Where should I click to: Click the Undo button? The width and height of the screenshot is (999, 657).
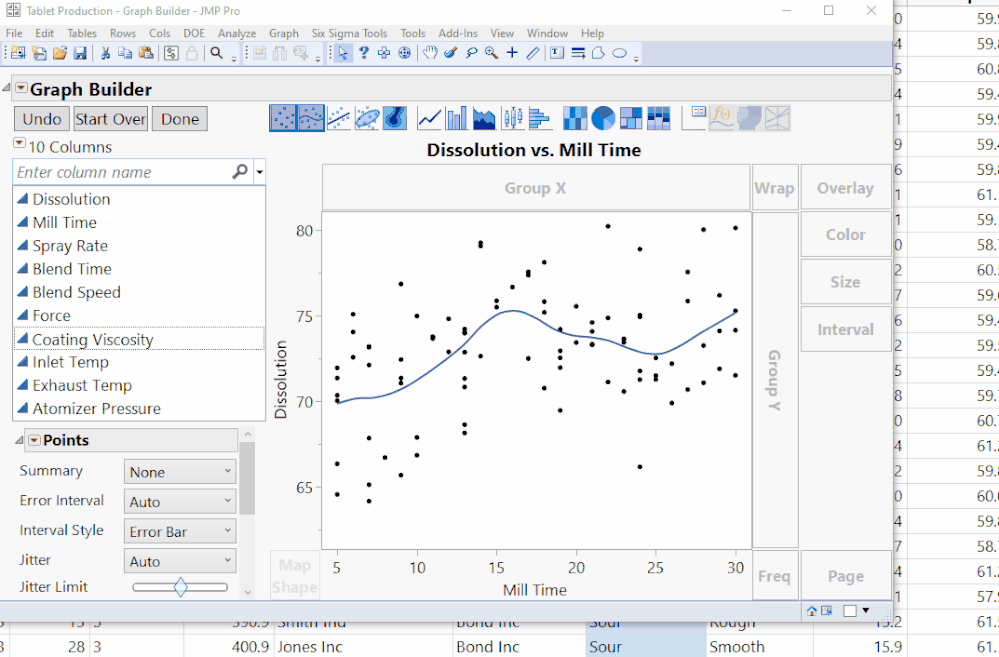click(x=42, y=119)
